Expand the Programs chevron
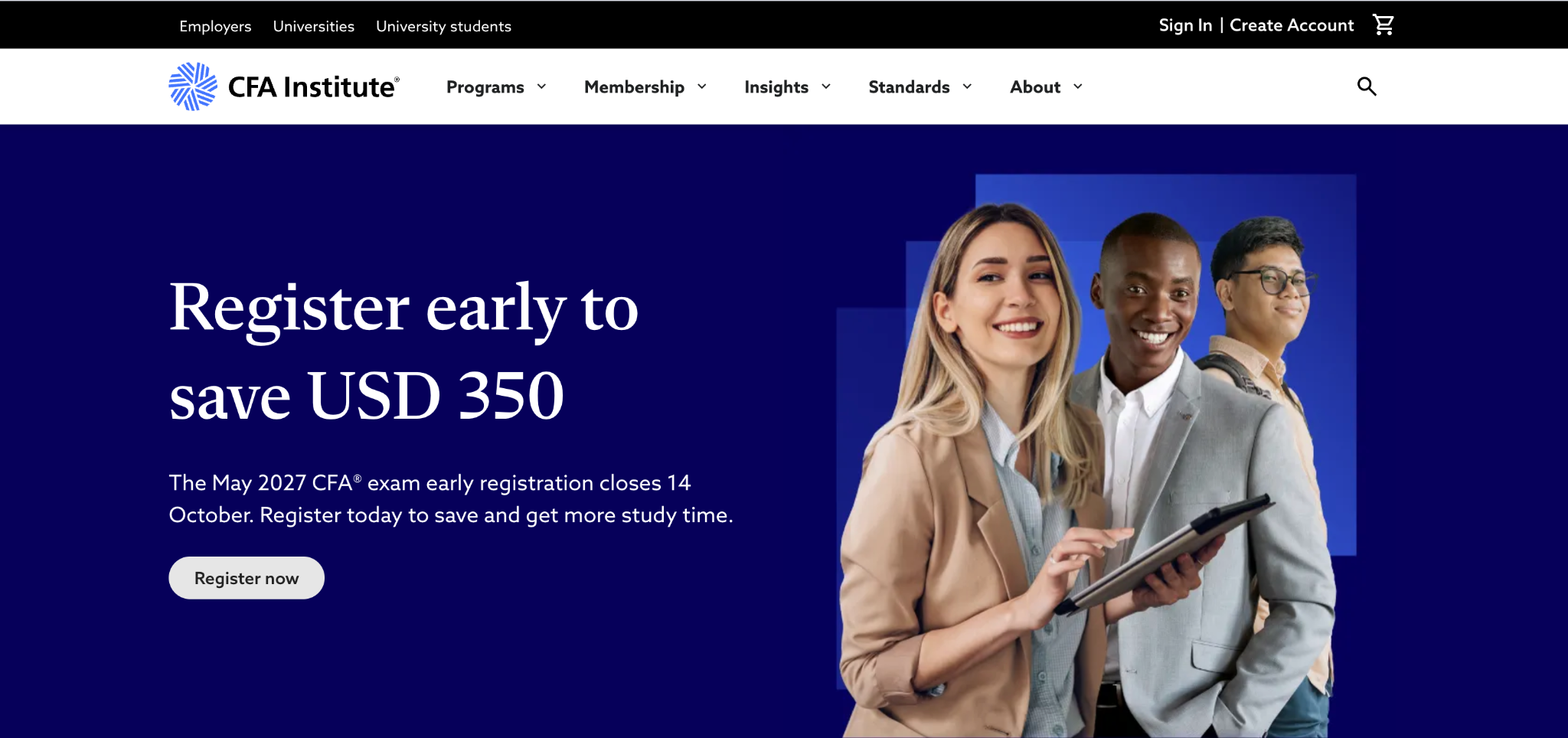Viewport: 1568px width, 738px height. 541,87
